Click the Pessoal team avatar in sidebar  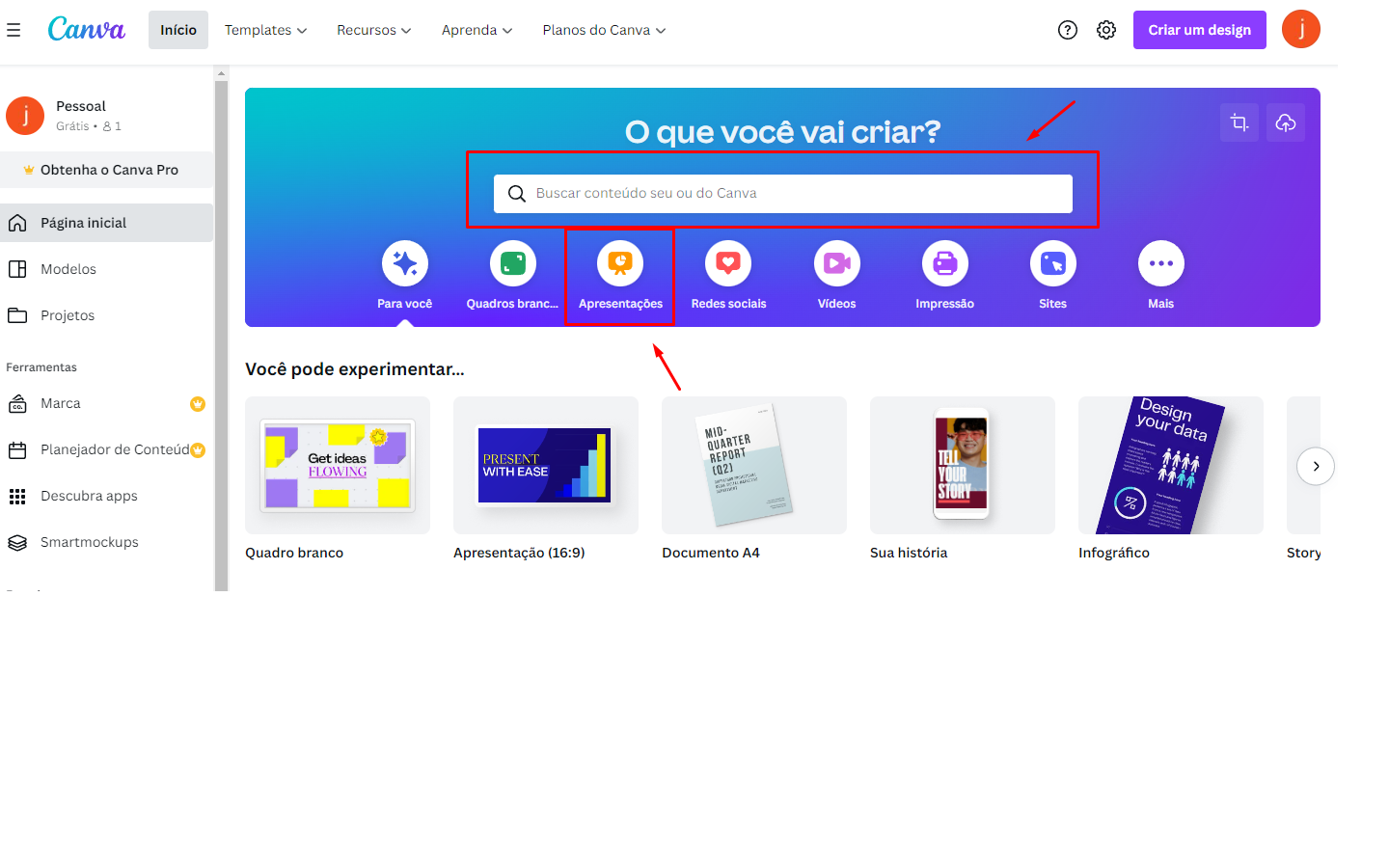tap(25, 116)
